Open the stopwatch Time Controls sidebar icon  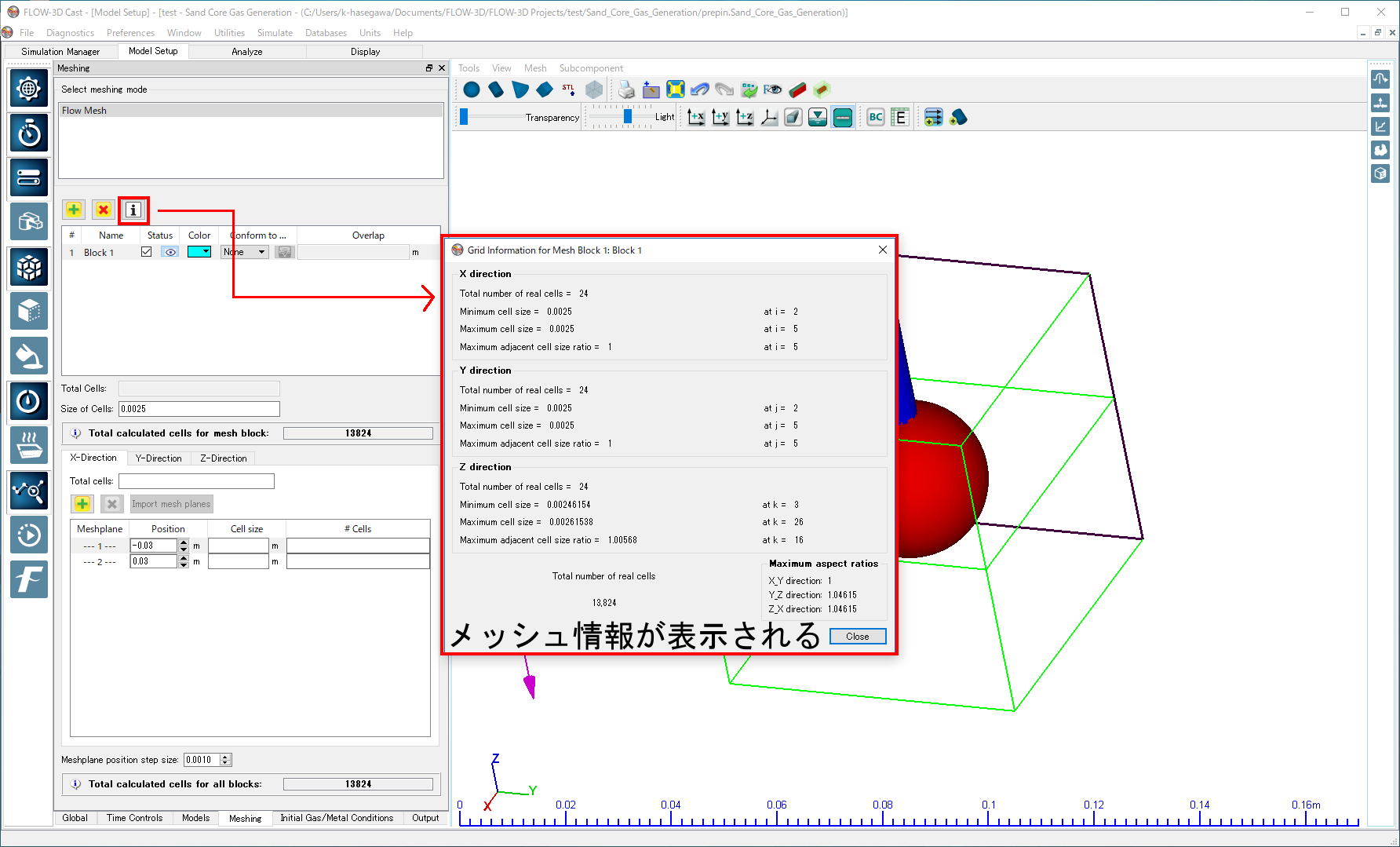pos(29,133)
